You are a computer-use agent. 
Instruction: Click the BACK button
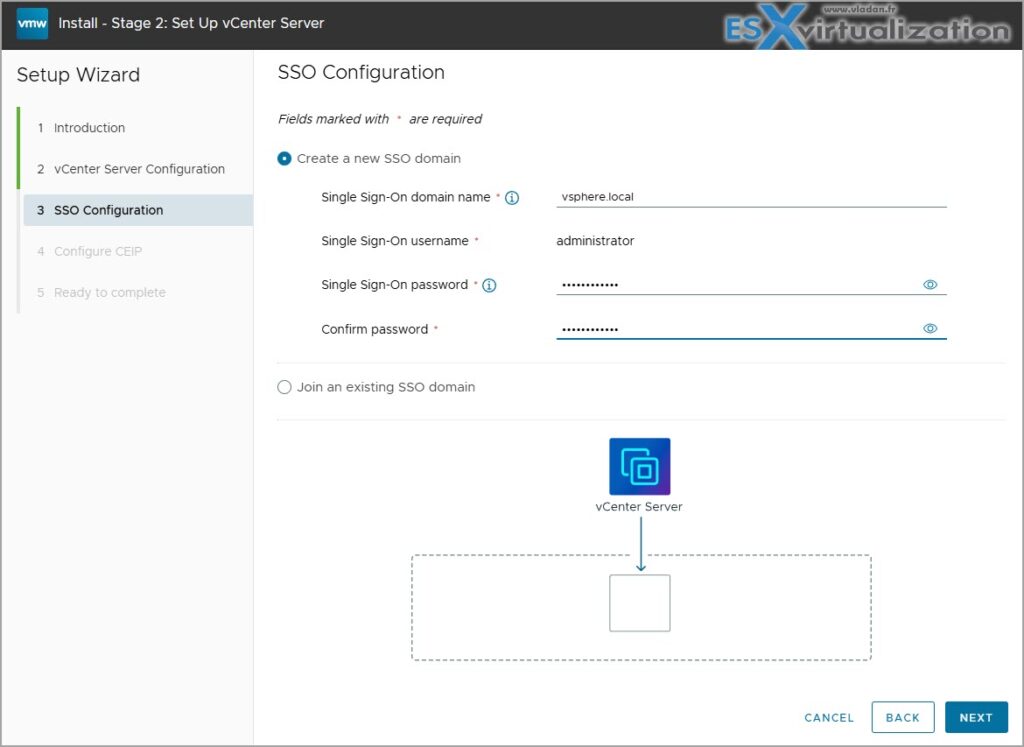(902, 717)
